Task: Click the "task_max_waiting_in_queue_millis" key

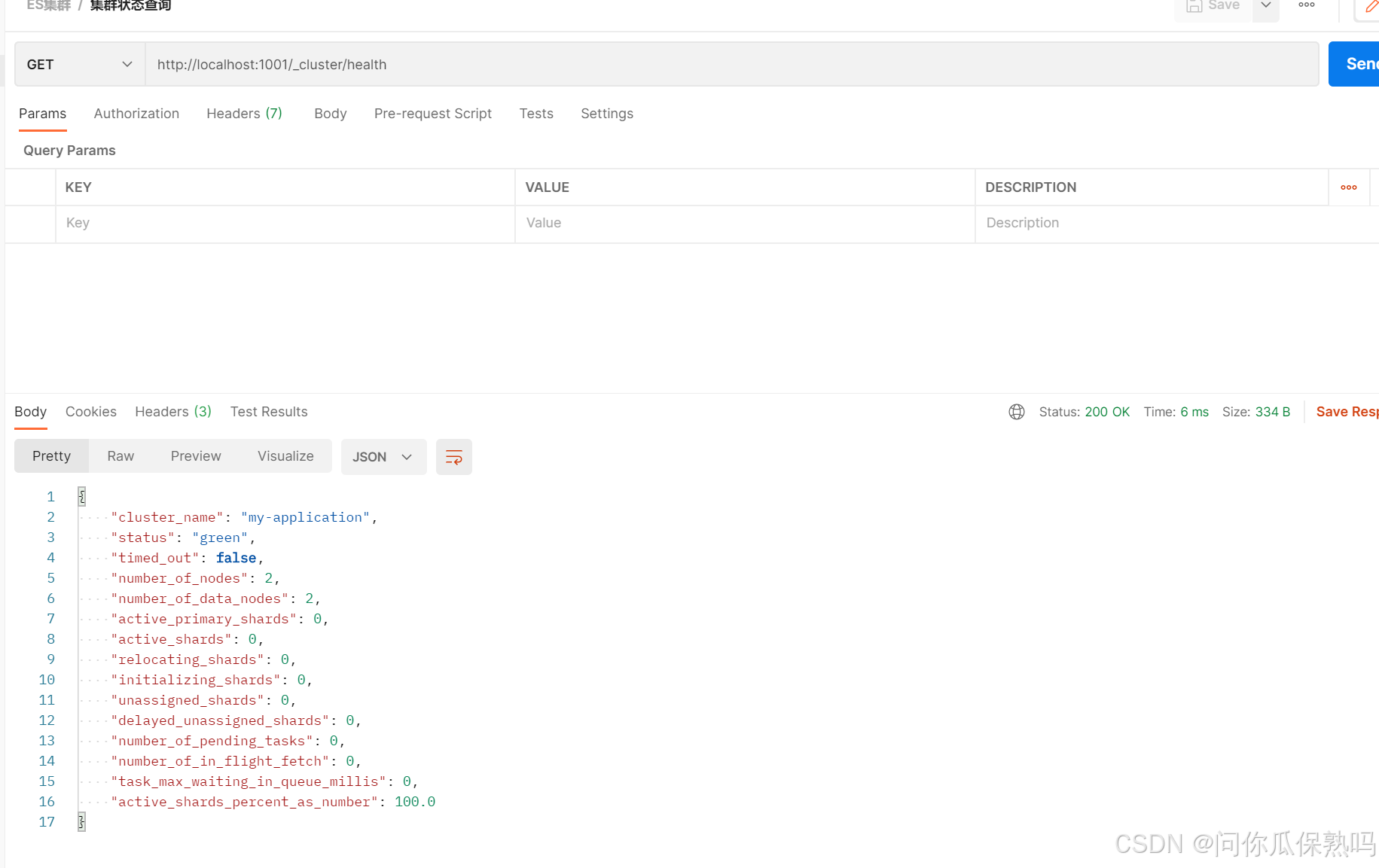Action: point(249,781)
